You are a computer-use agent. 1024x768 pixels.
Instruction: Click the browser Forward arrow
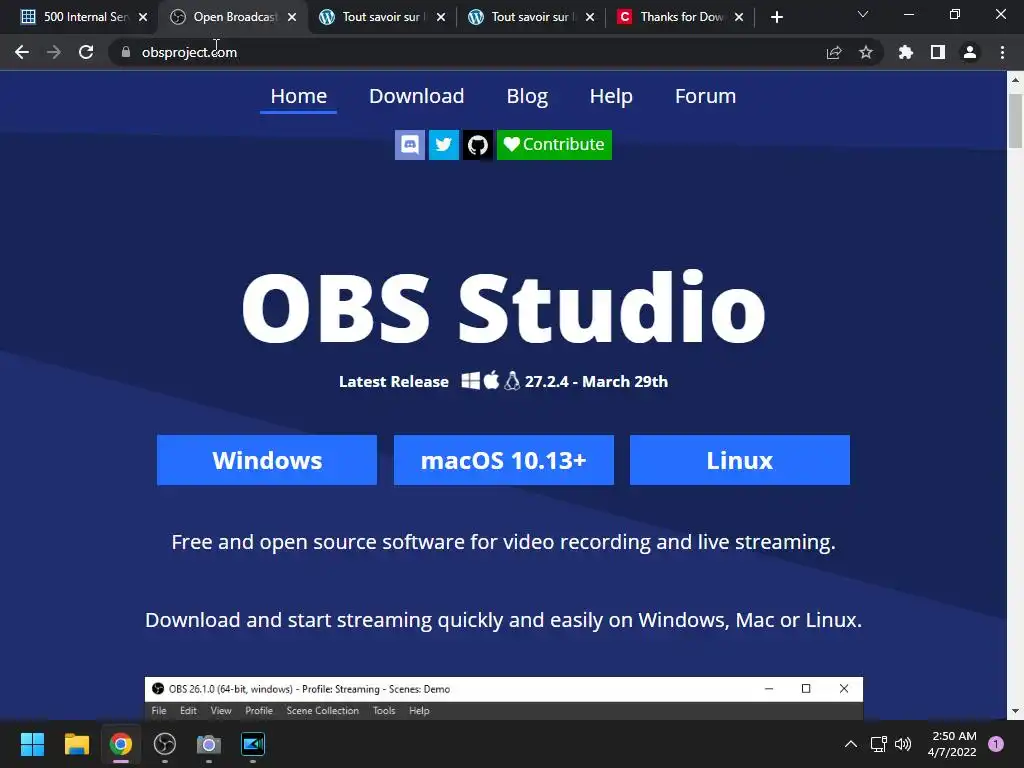click(54, 52)
